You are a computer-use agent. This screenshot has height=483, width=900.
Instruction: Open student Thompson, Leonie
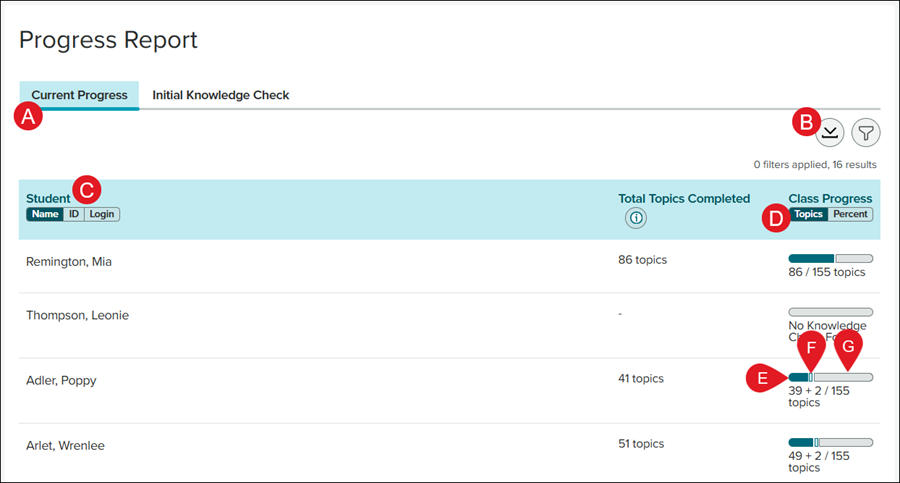77,315
